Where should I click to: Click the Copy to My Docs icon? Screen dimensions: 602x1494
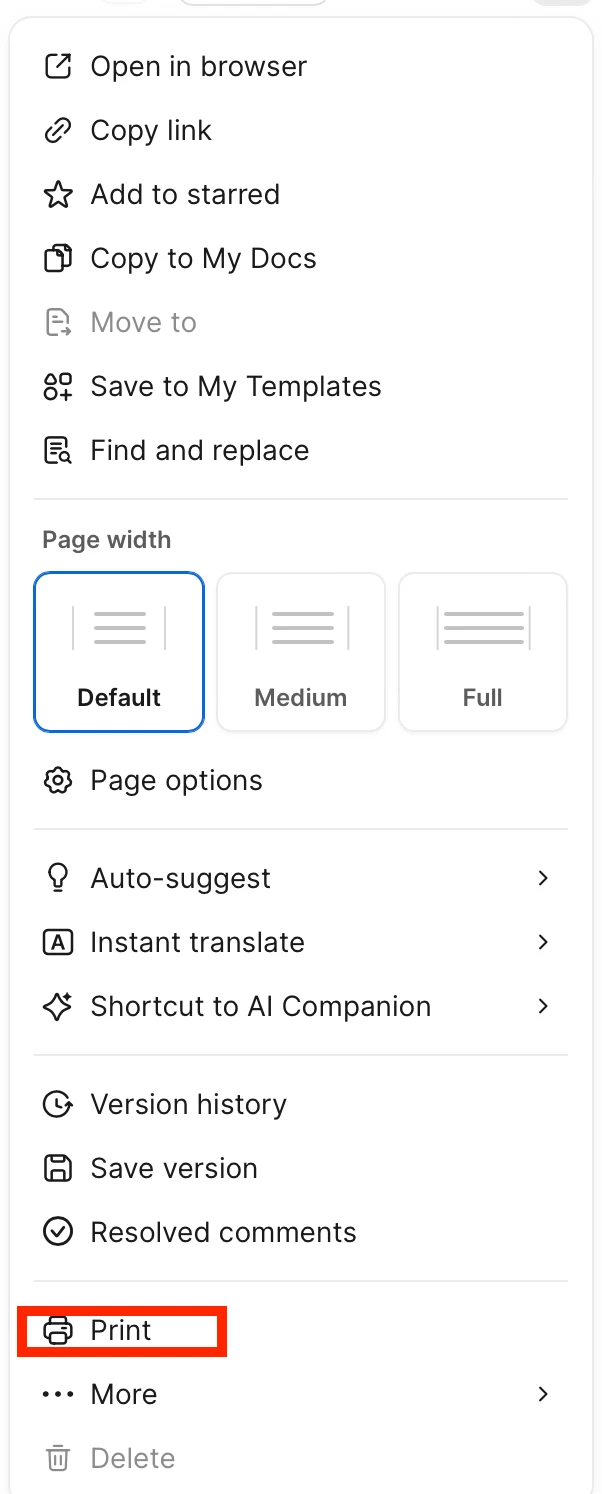click(58, 259)
